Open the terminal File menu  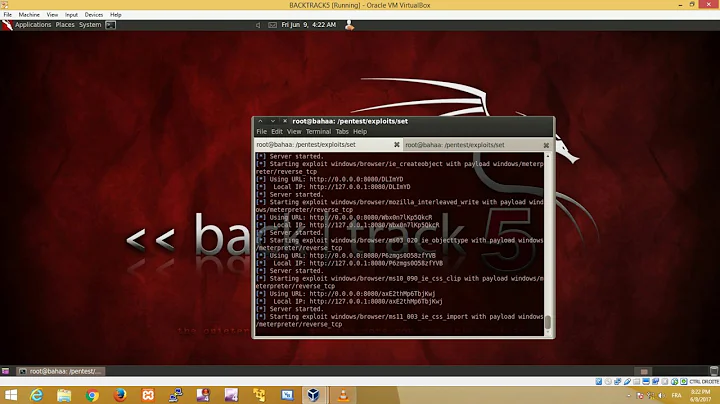261,131
